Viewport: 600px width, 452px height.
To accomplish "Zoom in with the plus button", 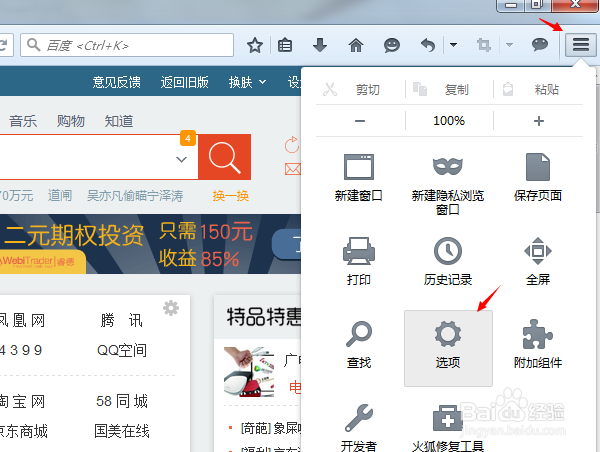I will 538,121.
